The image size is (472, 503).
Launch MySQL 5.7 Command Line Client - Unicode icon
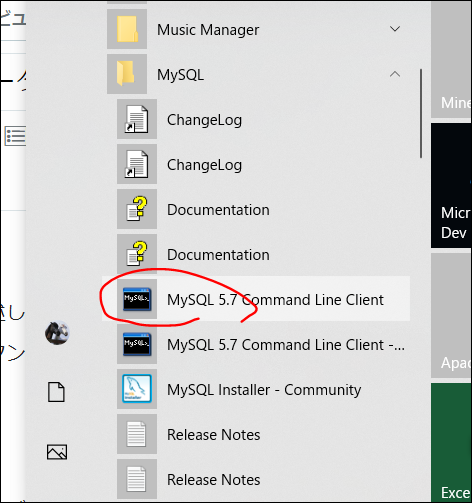tap(137, 344)
